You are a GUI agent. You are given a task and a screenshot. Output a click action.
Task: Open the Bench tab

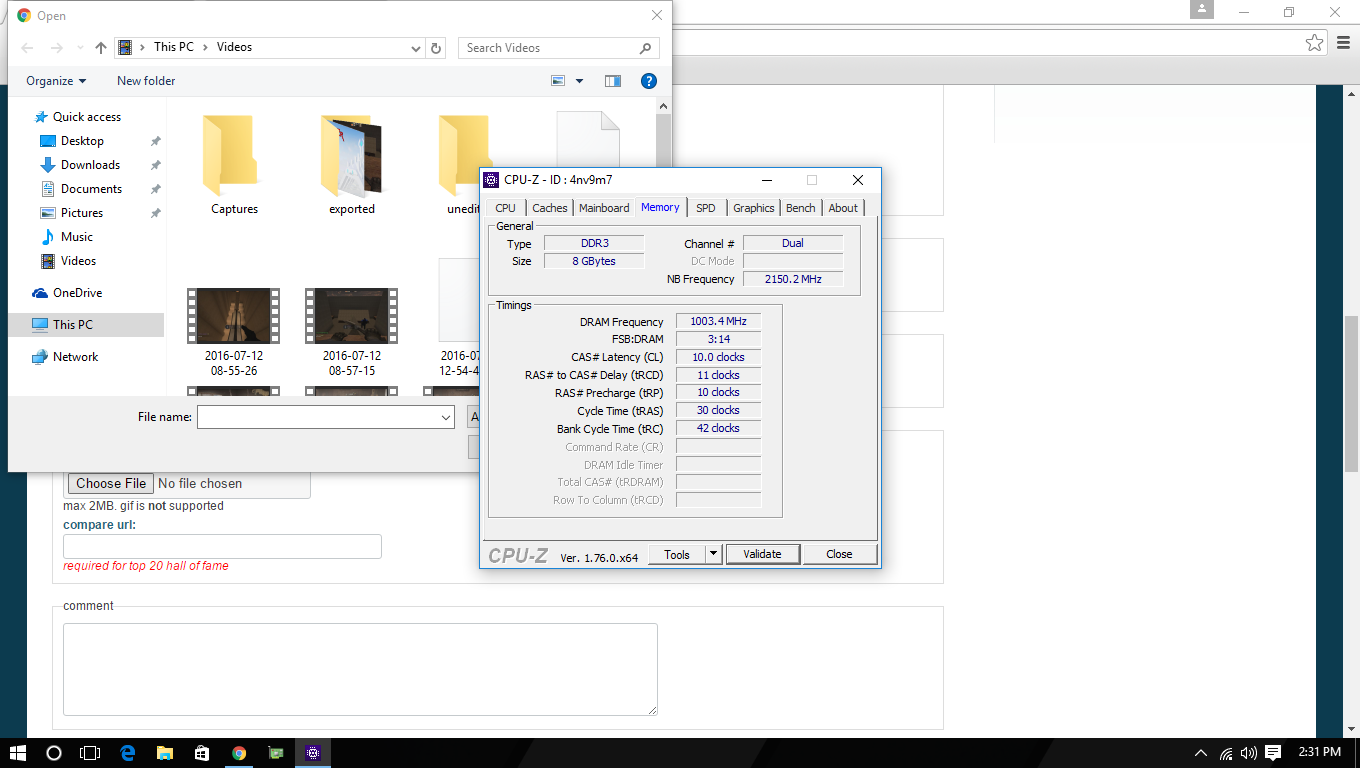click(801, 208)
